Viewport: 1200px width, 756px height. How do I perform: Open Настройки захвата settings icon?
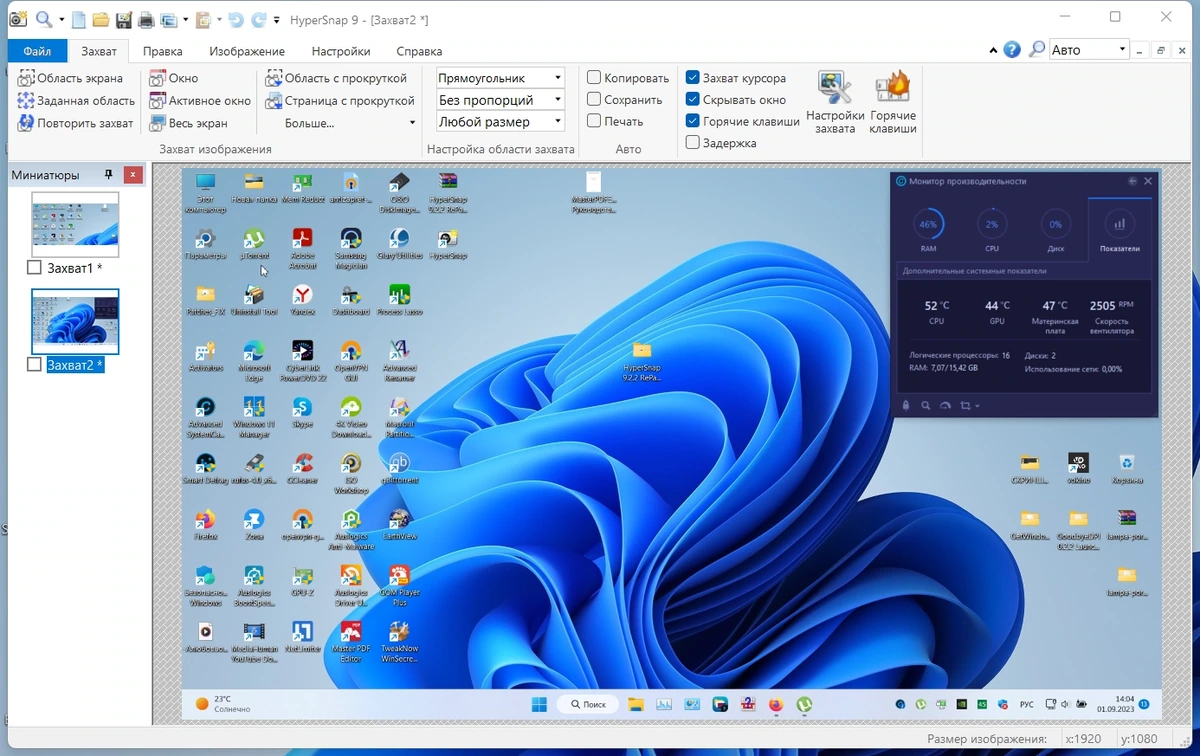click(835, 88)
